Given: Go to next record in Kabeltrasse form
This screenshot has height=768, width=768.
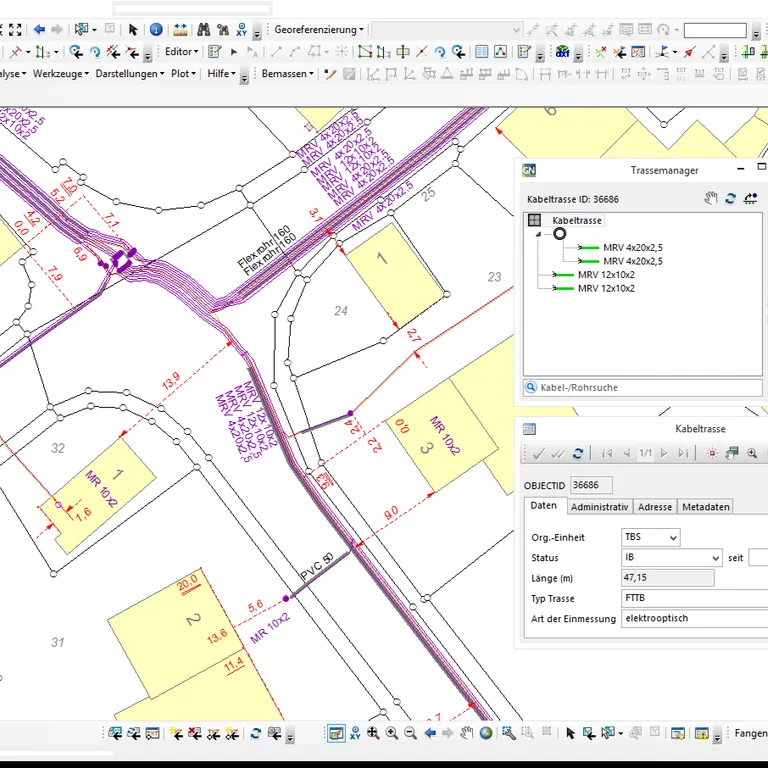Looking at the screenshot, I should [664, 454].
